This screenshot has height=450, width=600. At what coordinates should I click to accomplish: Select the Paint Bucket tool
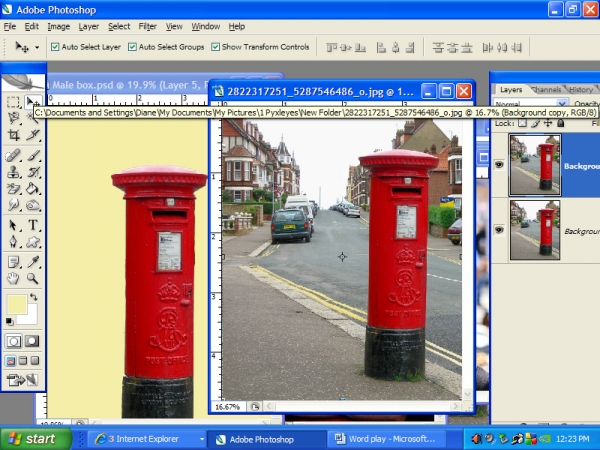click(33, 189)
